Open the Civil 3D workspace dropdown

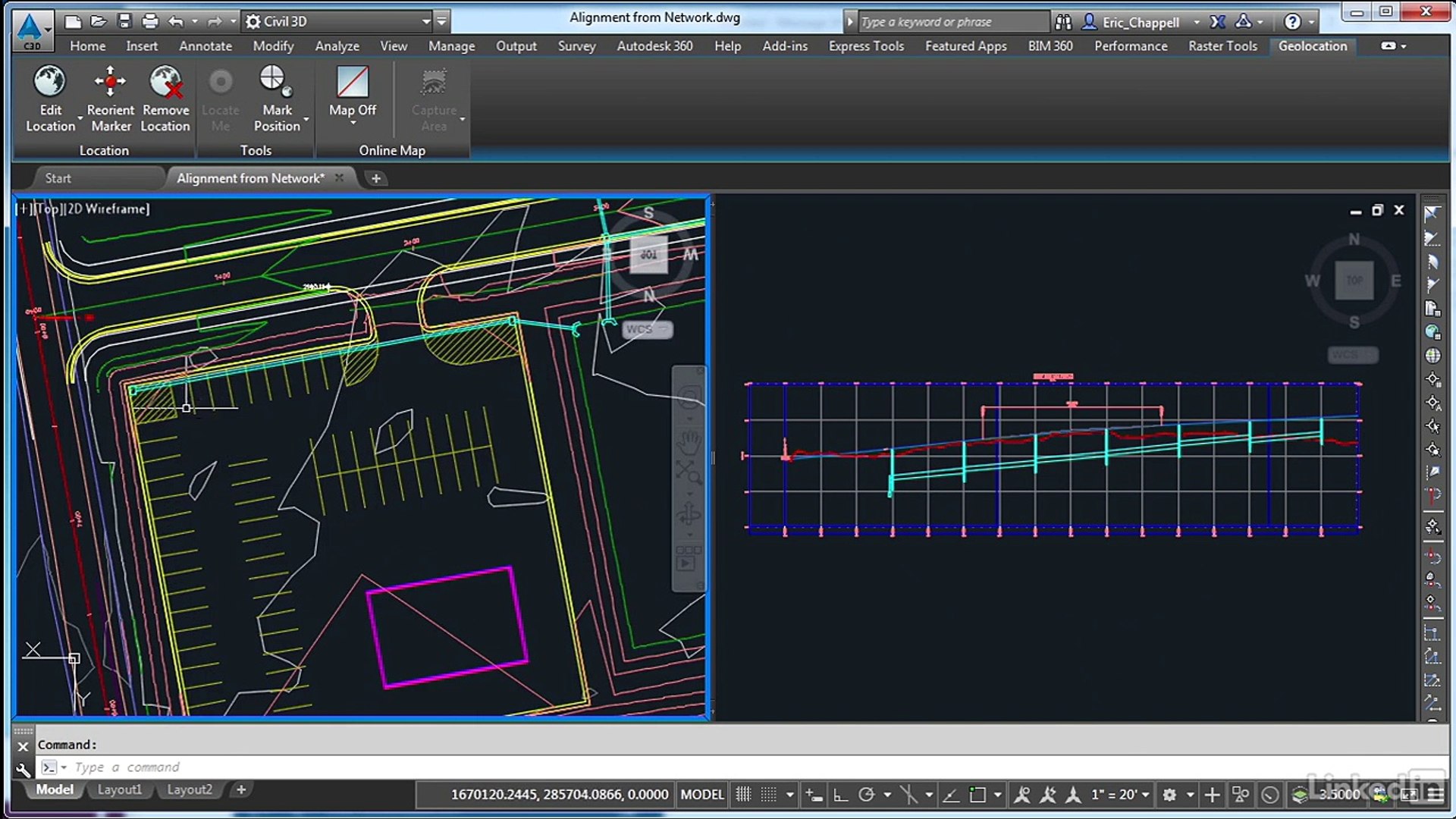tap(425, 21)
